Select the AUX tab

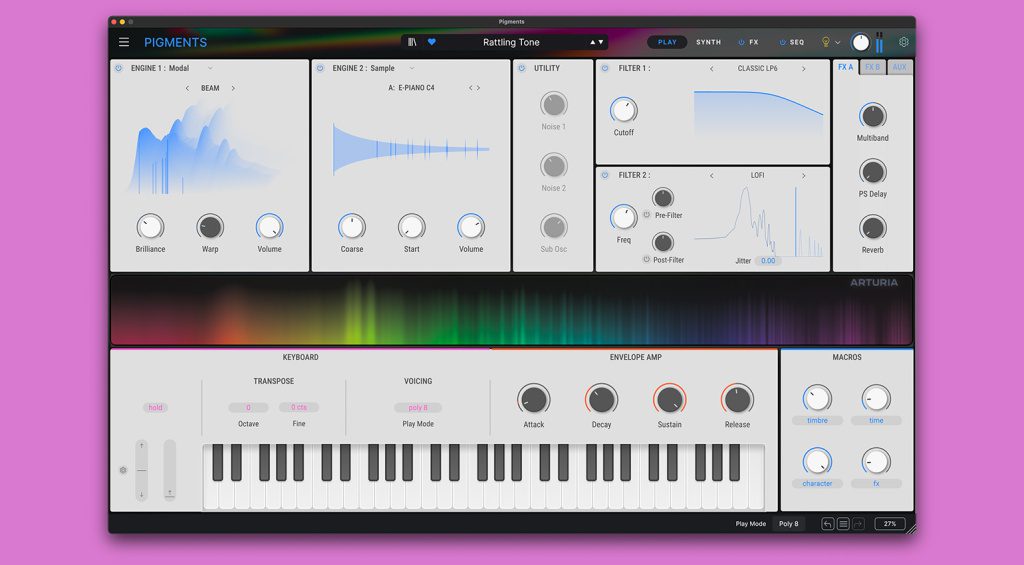[x=899, y=67]
